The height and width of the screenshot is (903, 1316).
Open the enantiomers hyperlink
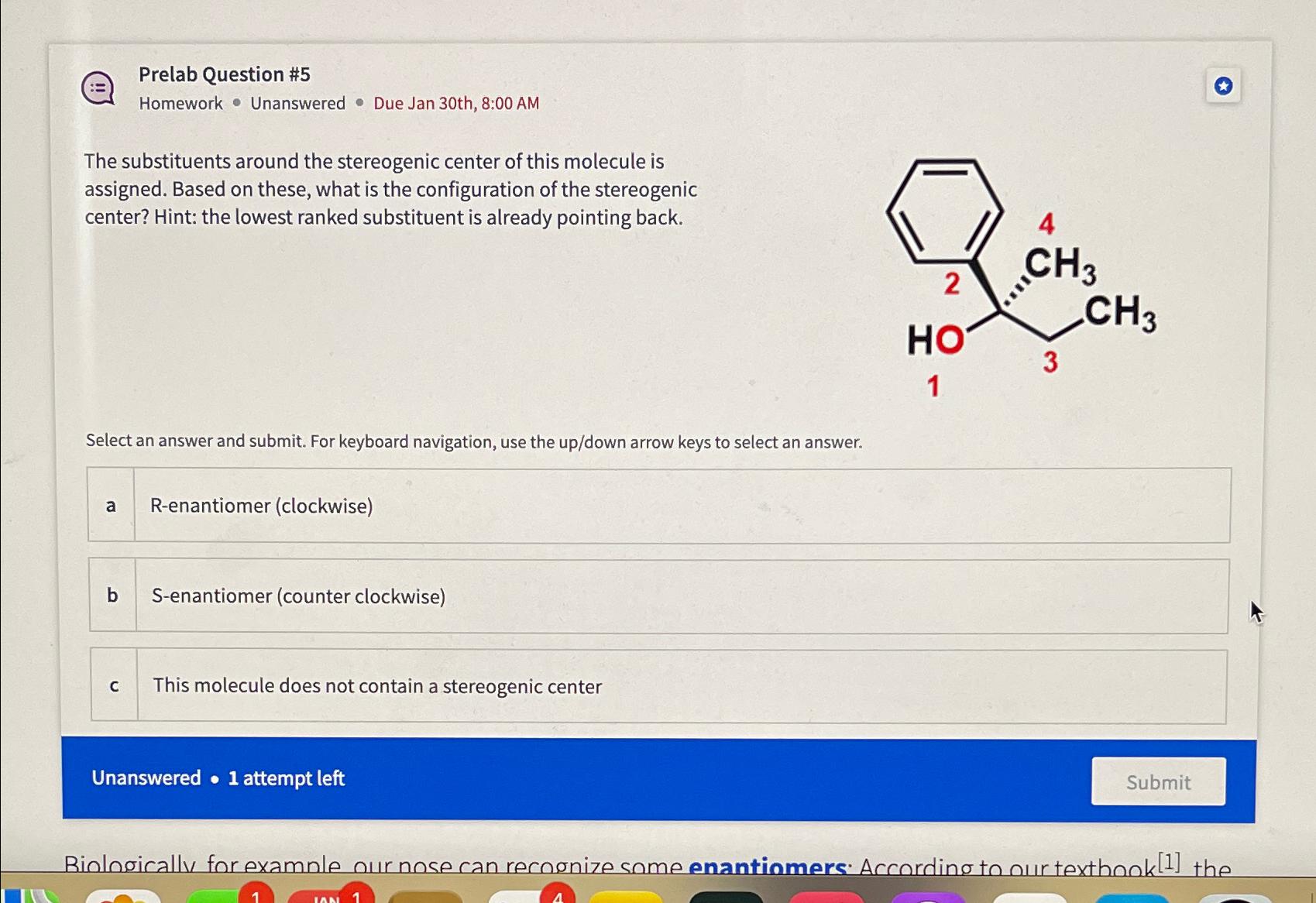click(x=765, y=867)
